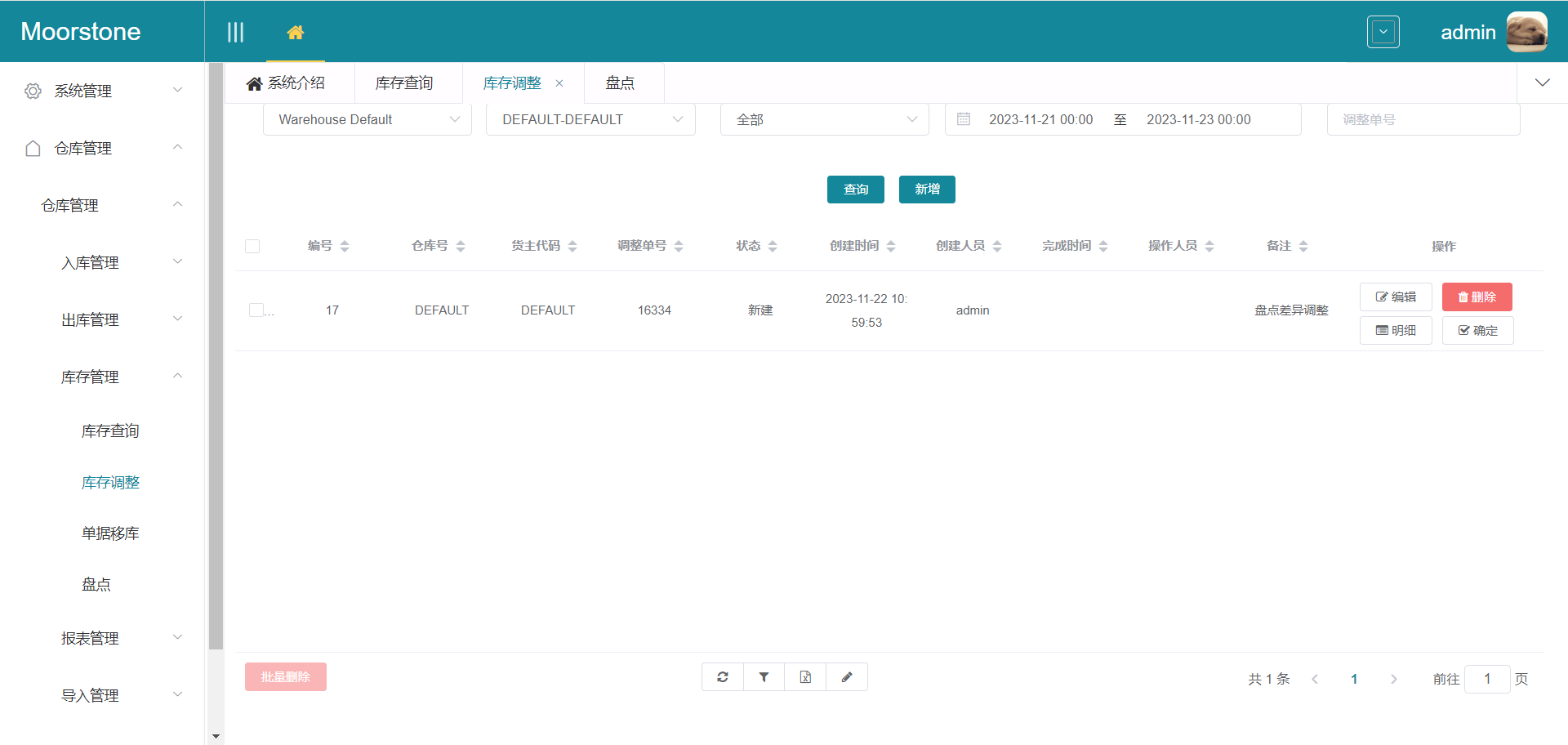Check the select-all checkbox in table header
1568x745 pixels.
coord(252,245)
